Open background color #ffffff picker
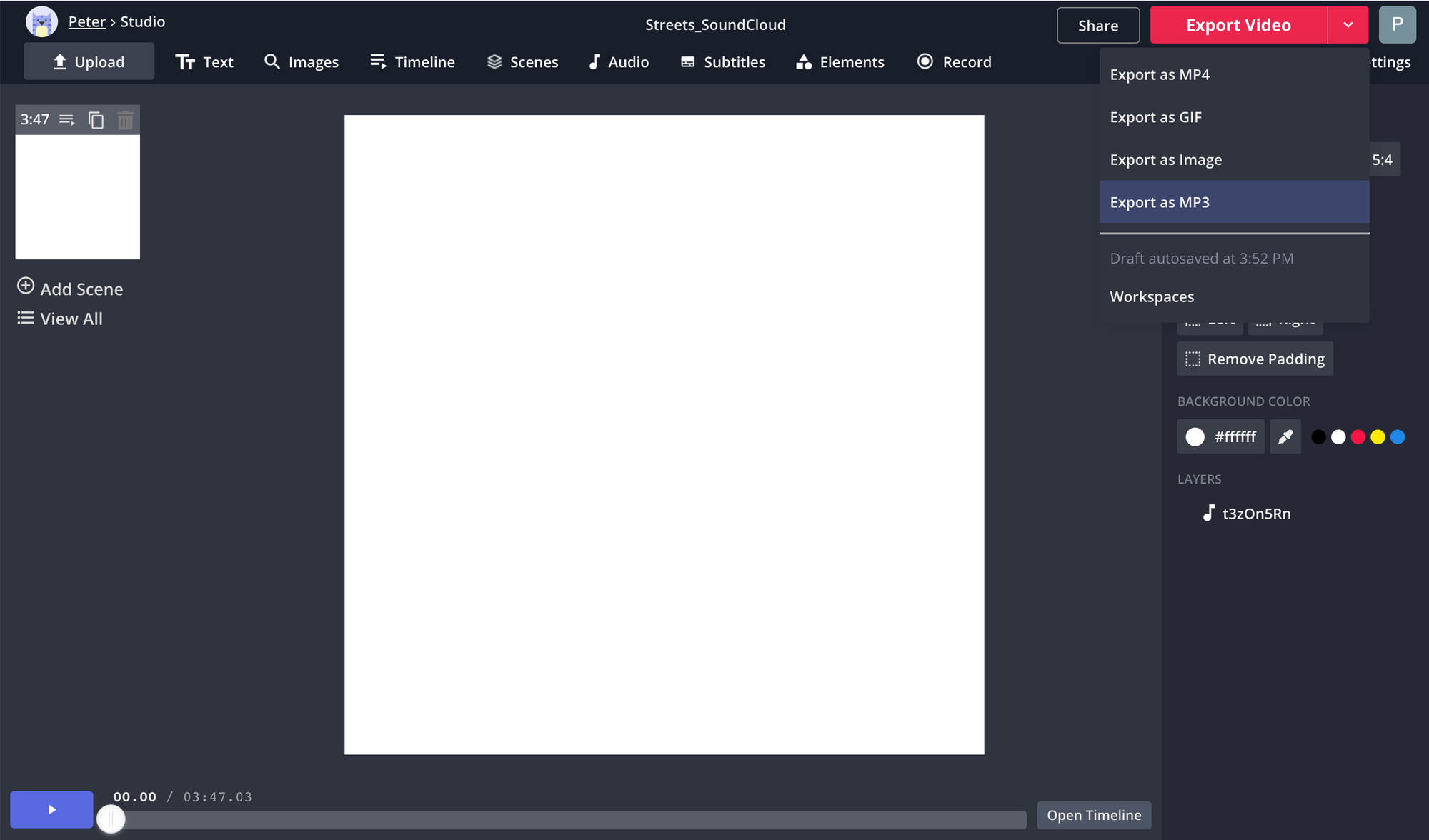The image size is (1429, 840). (x=1220, y=436)
